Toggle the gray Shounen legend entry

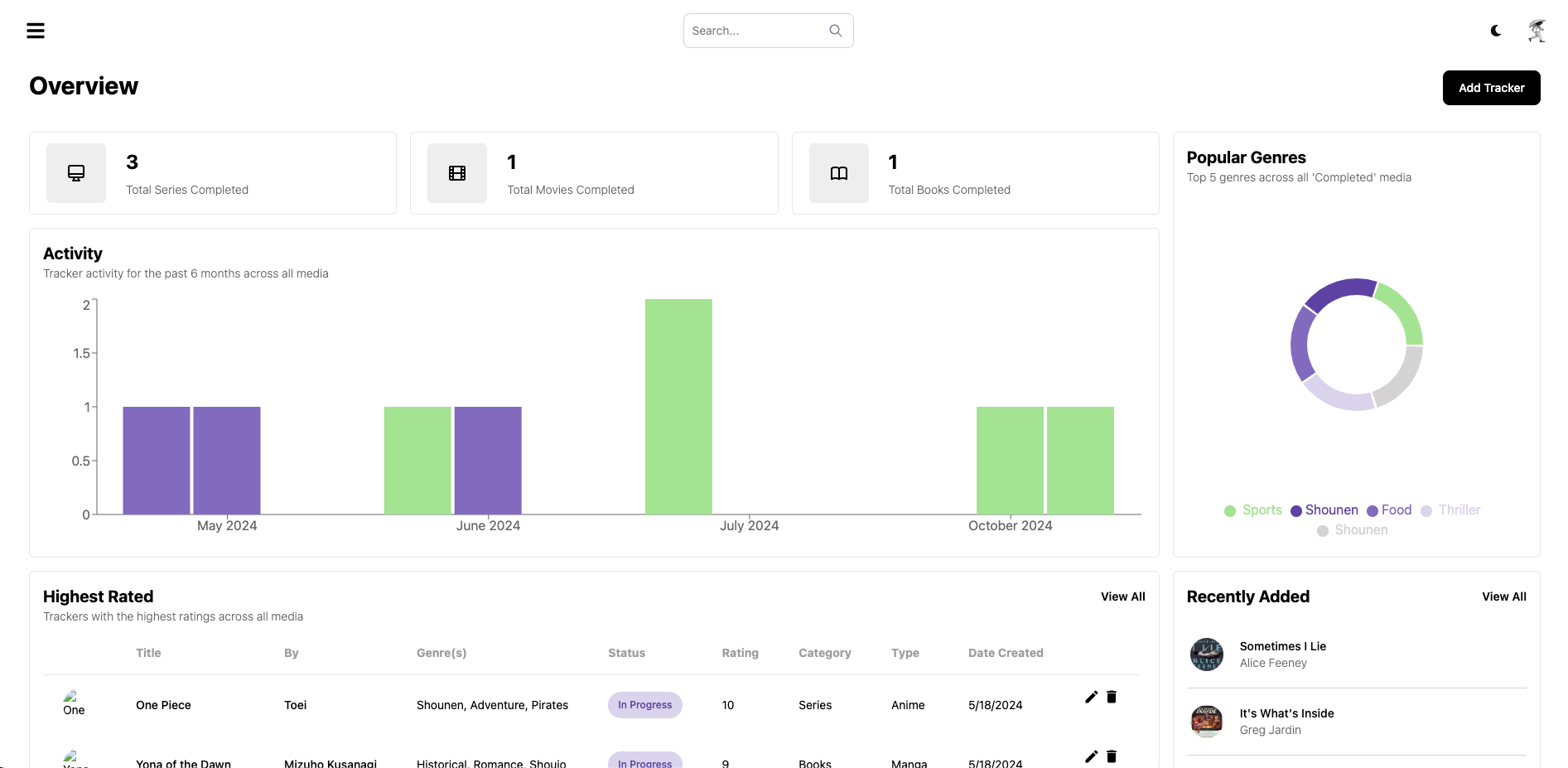click(x=1352, y=530)
